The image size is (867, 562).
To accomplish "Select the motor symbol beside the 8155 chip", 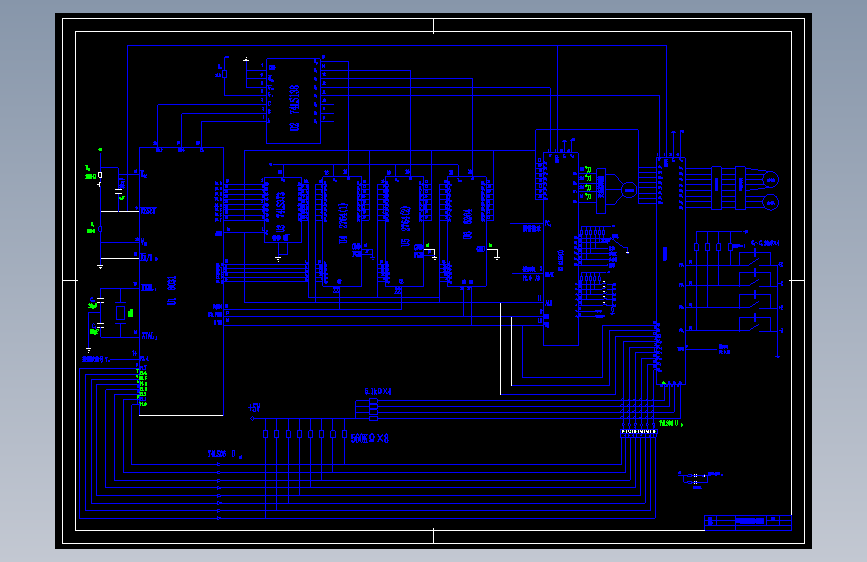I will [x=629, y=190].
